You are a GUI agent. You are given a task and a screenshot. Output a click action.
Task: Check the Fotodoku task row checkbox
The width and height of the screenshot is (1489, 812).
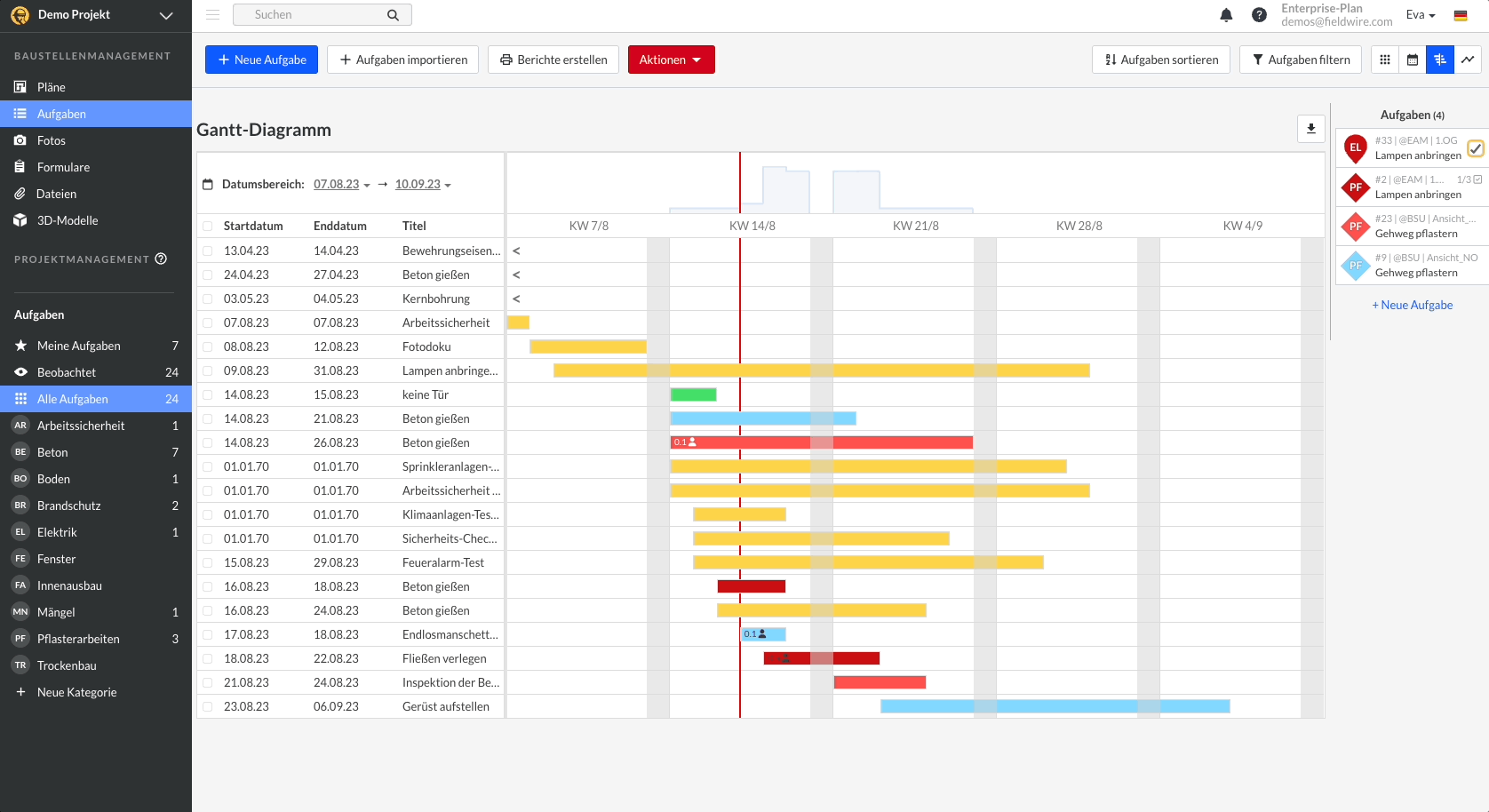pyautogui.click(x=208, y=347)
